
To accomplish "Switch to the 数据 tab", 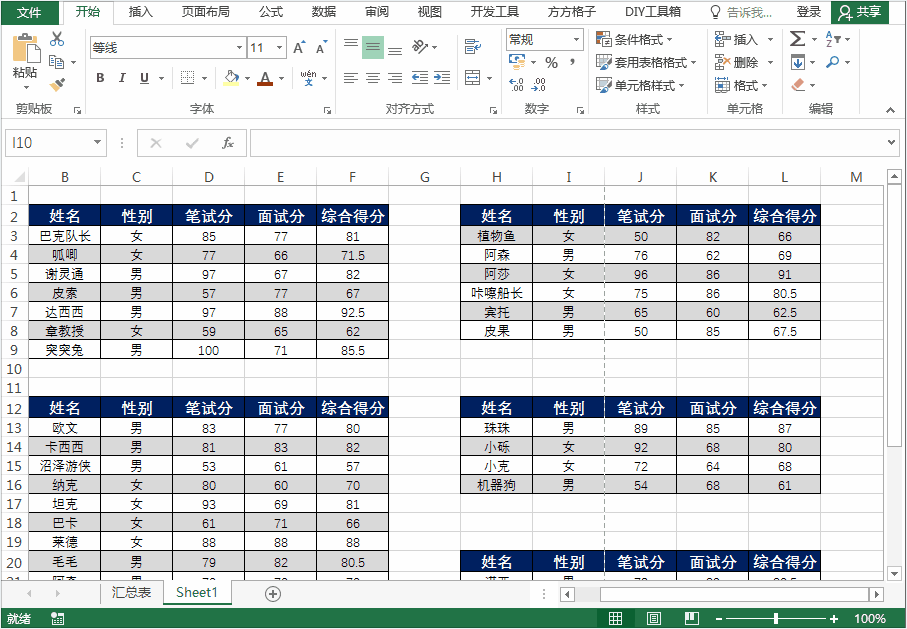I will click(x=324, y=12).
